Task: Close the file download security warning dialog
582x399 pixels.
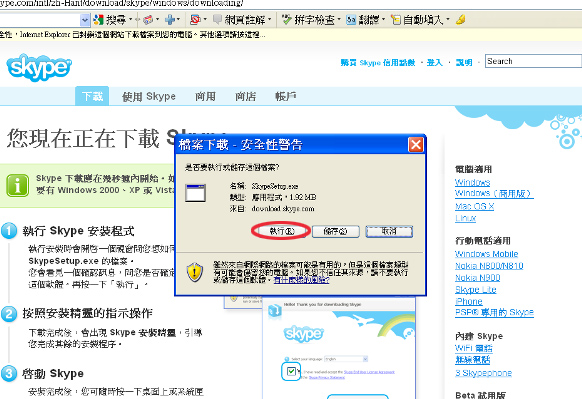Action: click(x=416, y=145)
